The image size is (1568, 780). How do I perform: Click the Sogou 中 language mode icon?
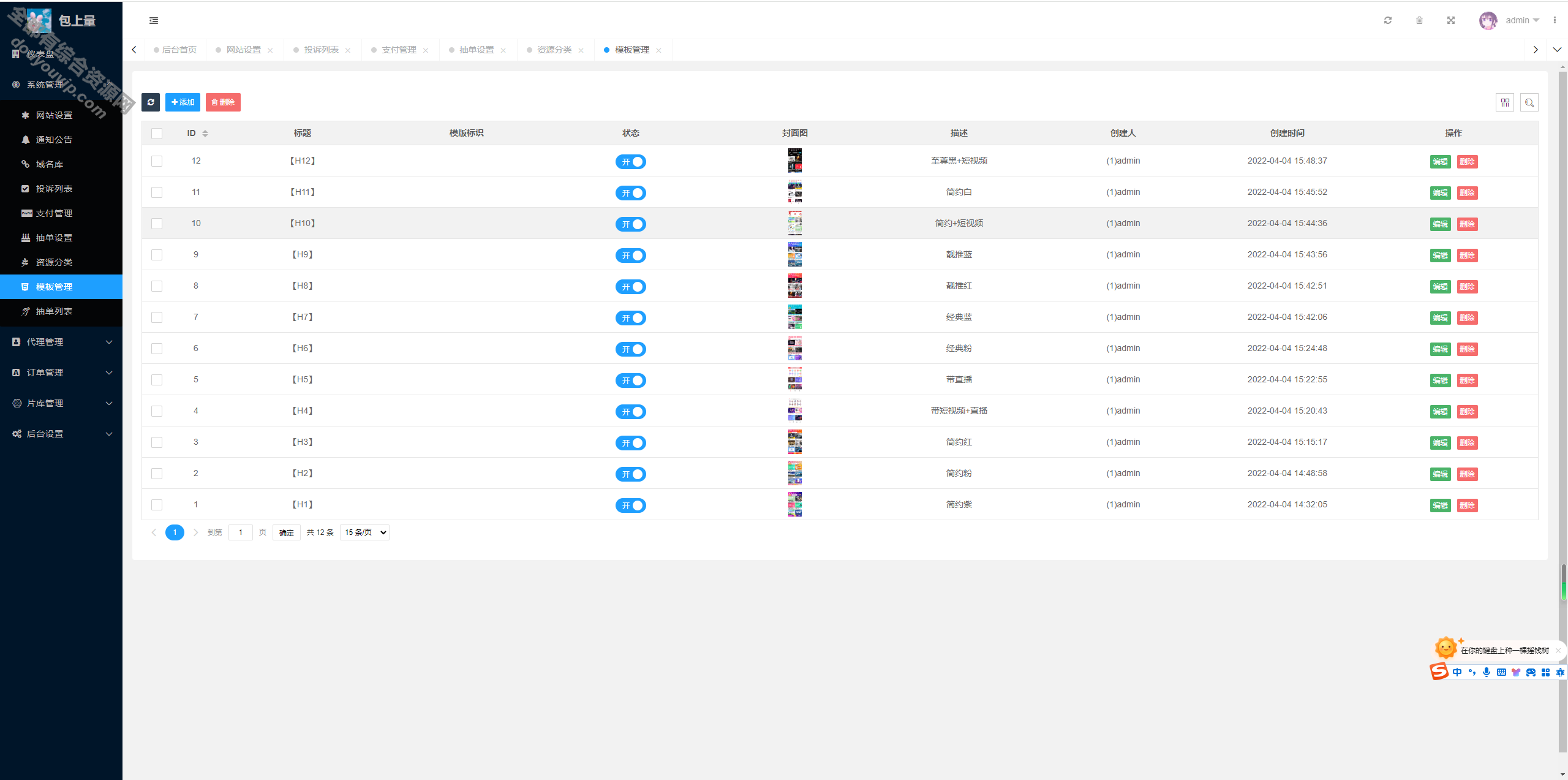pos(1457,672)
